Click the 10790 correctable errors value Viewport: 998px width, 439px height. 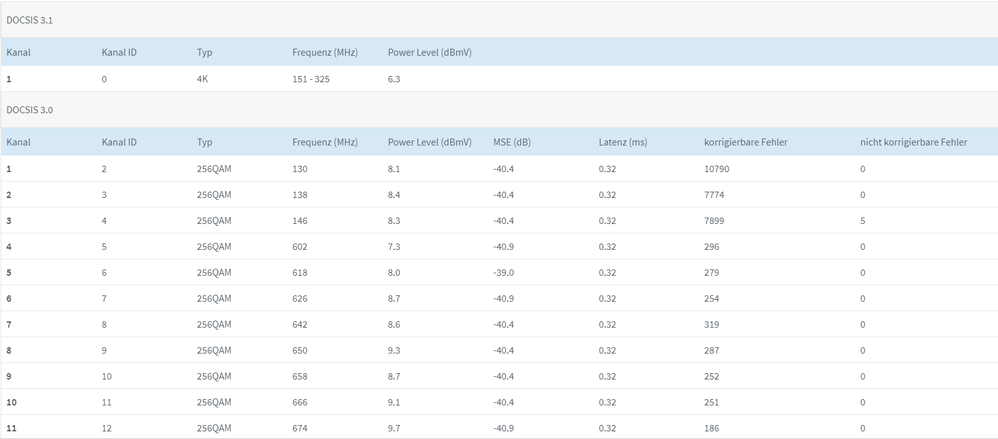717,169
